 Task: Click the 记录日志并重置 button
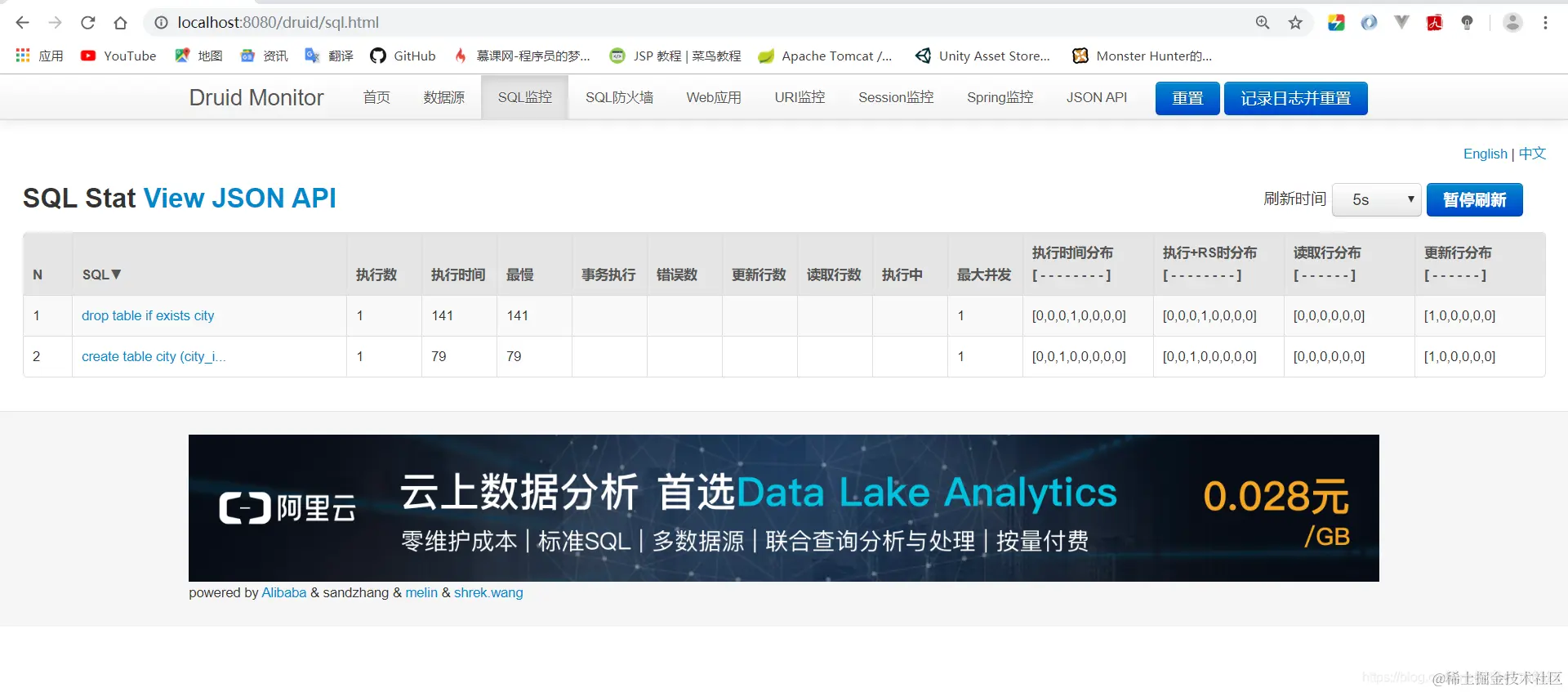(1295, 98)
